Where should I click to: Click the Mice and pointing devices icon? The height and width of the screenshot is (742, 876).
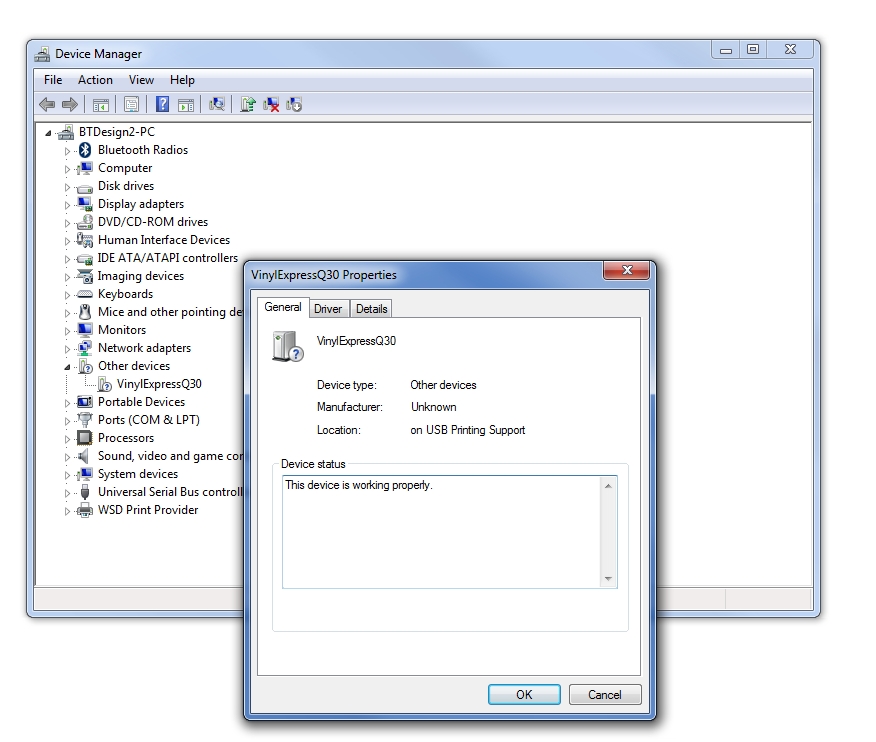[x=85, y=312]
